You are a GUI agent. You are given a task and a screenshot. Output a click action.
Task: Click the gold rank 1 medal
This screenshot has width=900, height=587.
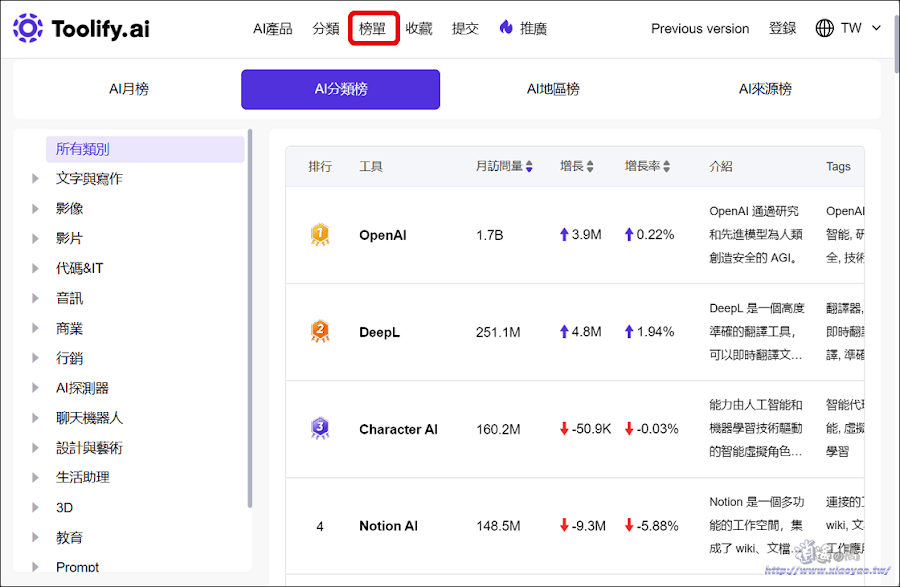click(x=320, y=234)
